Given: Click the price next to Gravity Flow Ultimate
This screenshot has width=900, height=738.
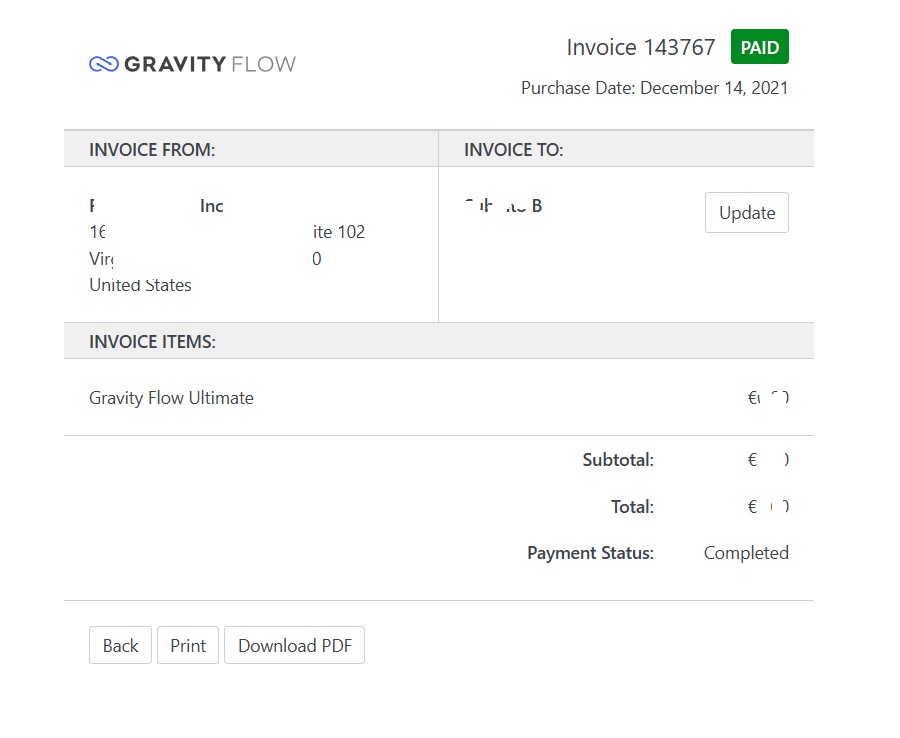Looking at the screenshot, I should click(767, 397).
